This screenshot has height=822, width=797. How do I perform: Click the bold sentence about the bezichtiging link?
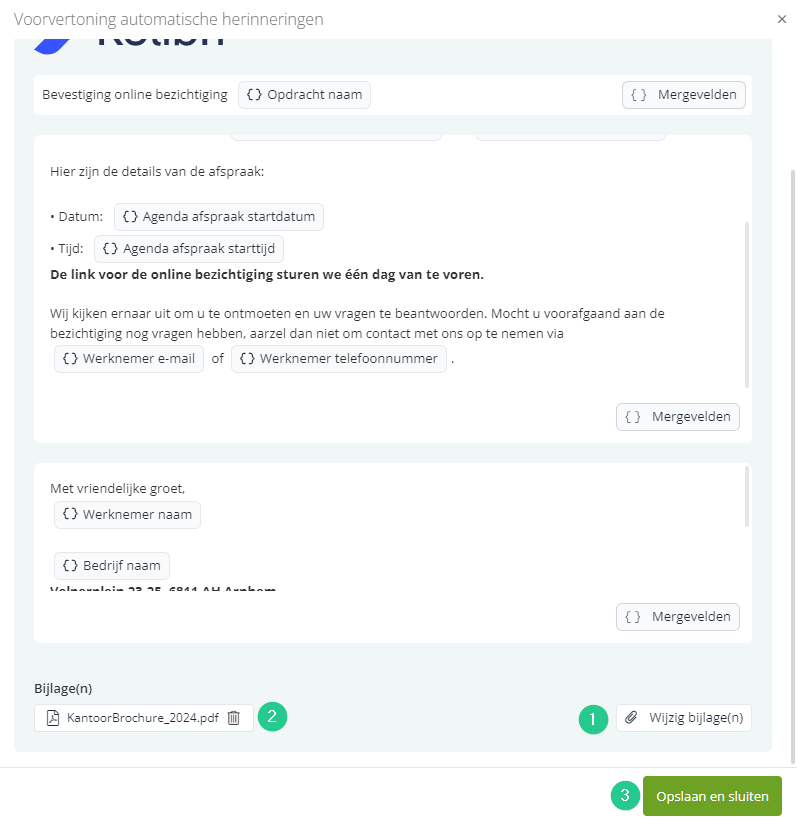tap(267, 275)
